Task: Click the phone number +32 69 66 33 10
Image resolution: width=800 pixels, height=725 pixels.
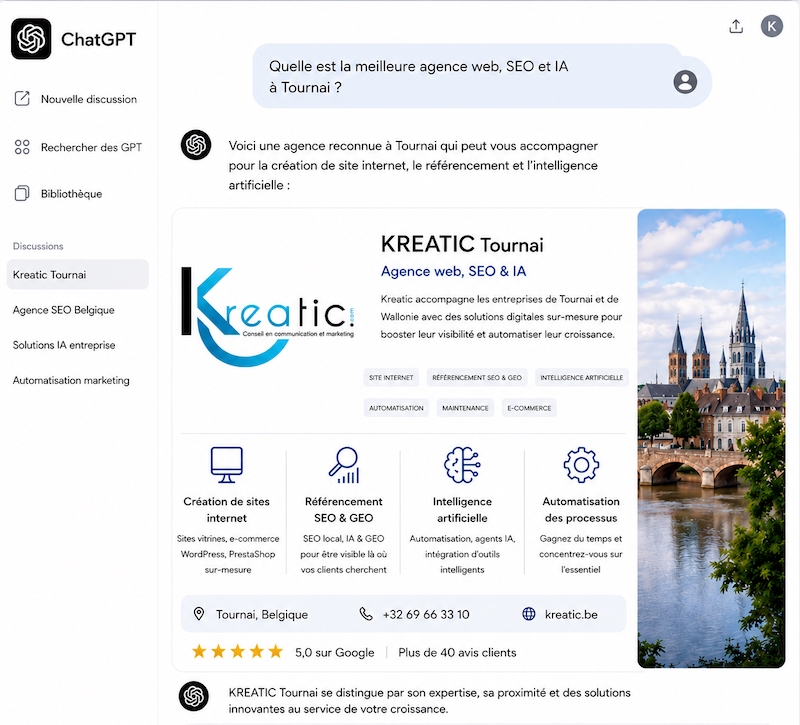Action: (426, 614)
